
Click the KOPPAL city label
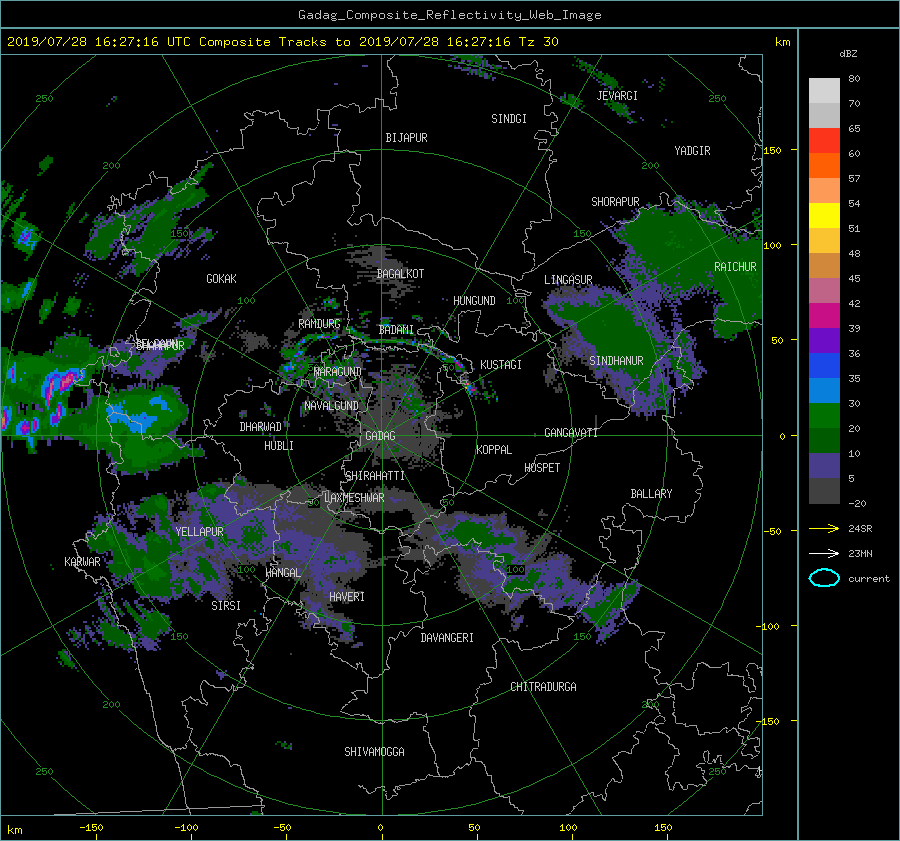point(494,449)
